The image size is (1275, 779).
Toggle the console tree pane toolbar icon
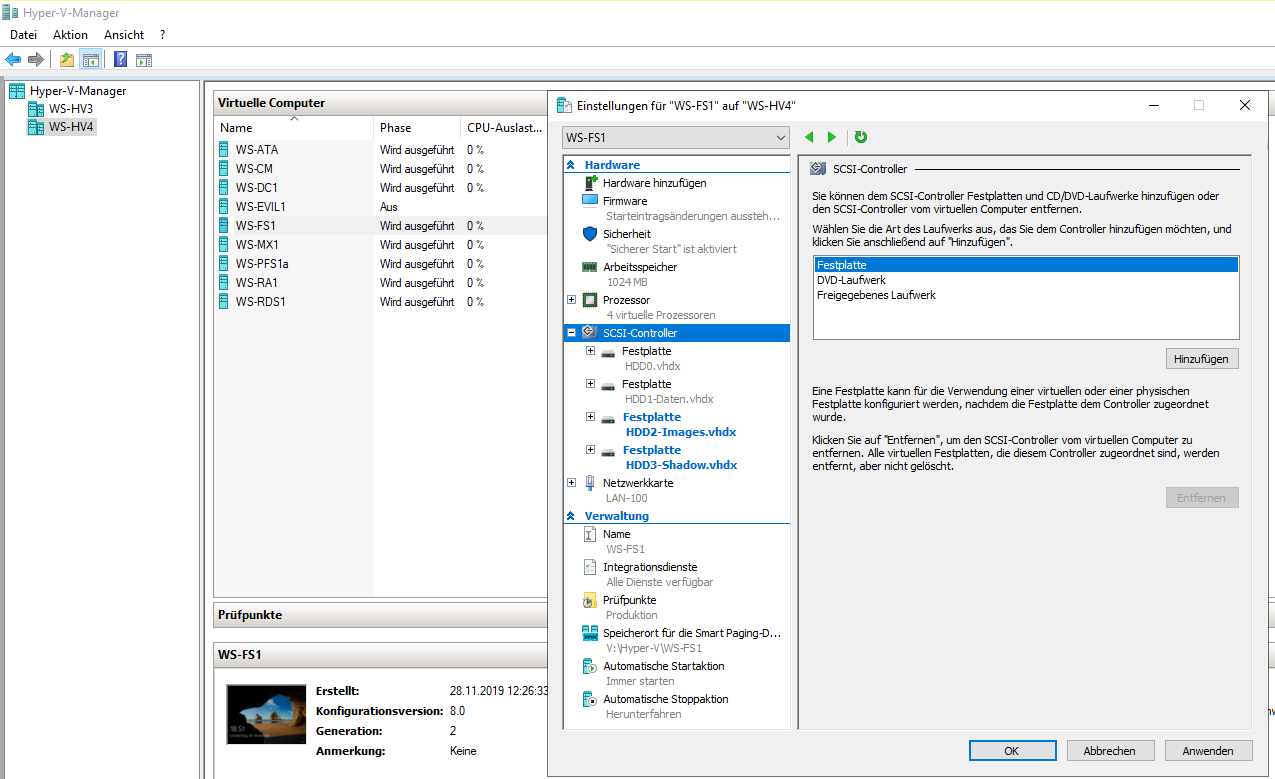click(91, 60)
